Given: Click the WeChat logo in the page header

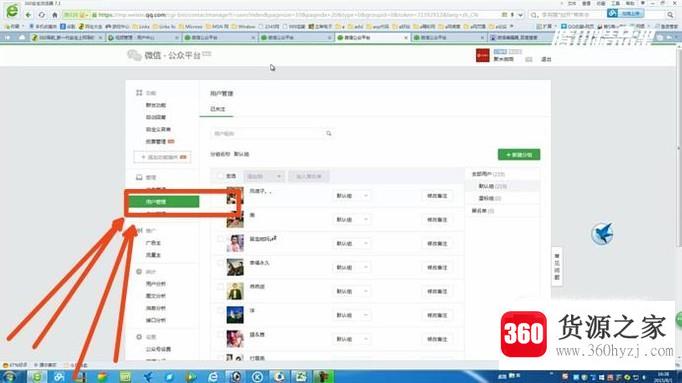Looking at the screenshot, I should pos(134,55).
